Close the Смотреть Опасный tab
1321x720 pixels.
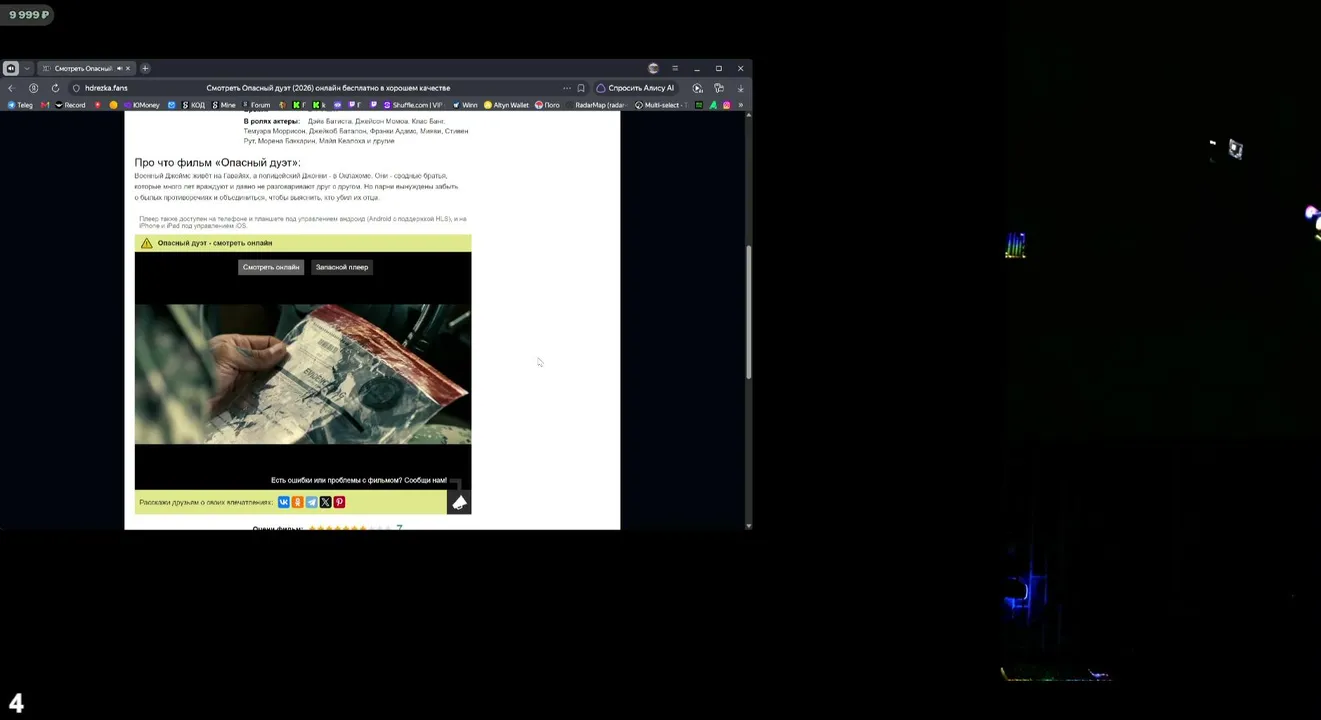128,68
